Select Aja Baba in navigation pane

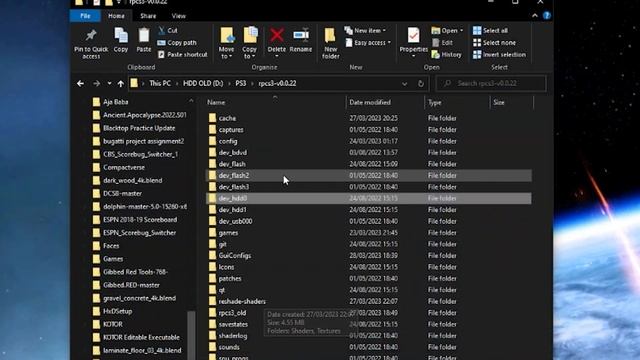(x=116, y=102)
